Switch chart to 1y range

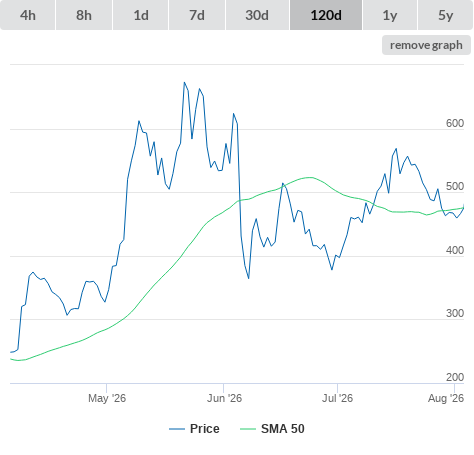(x=390, y=15)
